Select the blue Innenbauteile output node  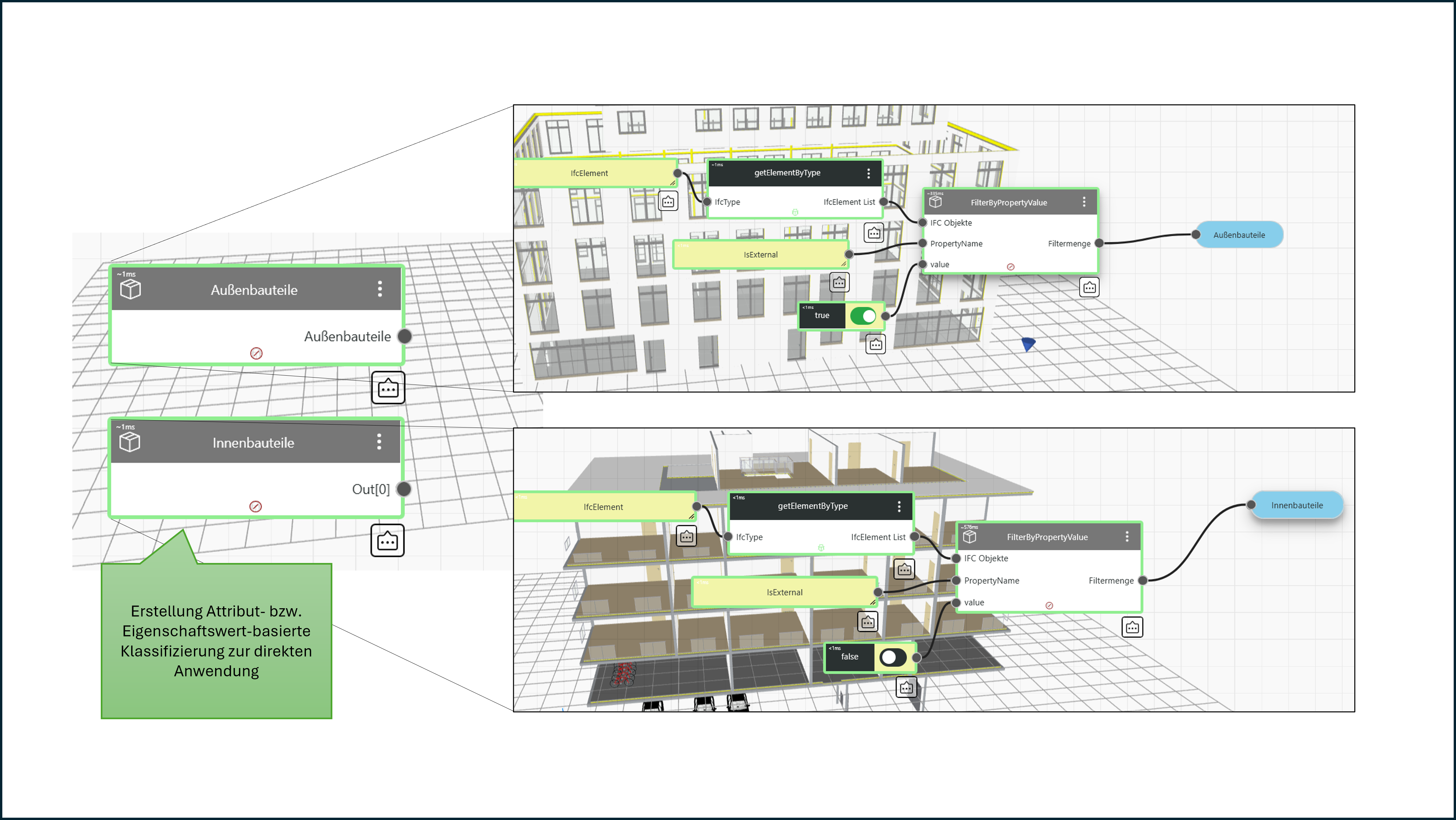point(1297,505)
